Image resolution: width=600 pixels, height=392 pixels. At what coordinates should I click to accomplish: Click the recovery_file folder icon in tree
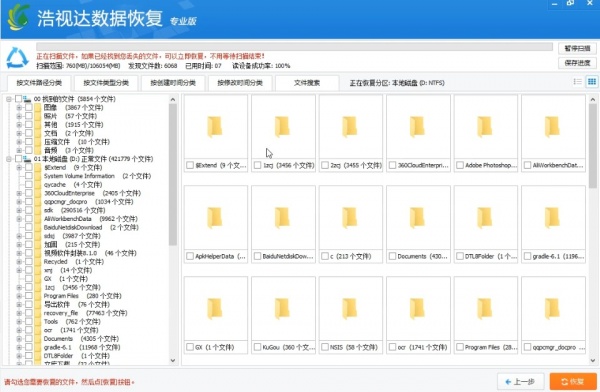38,313
